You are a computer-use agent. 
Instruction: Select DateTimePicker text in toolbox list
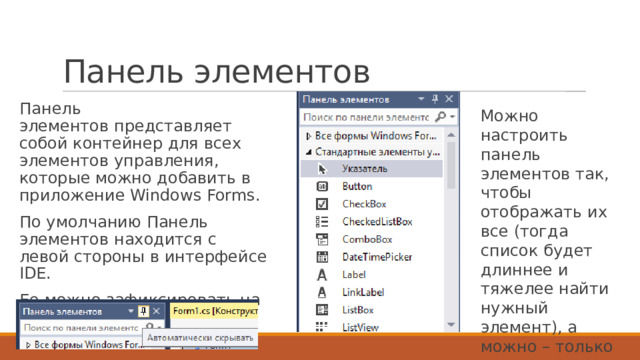377,257
